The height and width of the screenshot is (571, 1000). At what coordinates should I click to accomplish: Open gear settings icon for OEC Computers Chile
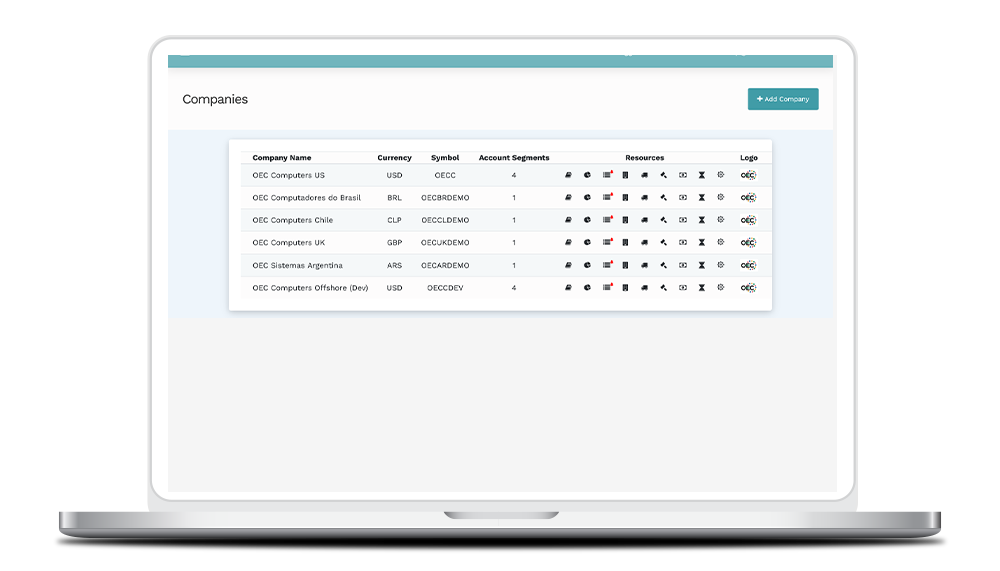tap(720, 220)
